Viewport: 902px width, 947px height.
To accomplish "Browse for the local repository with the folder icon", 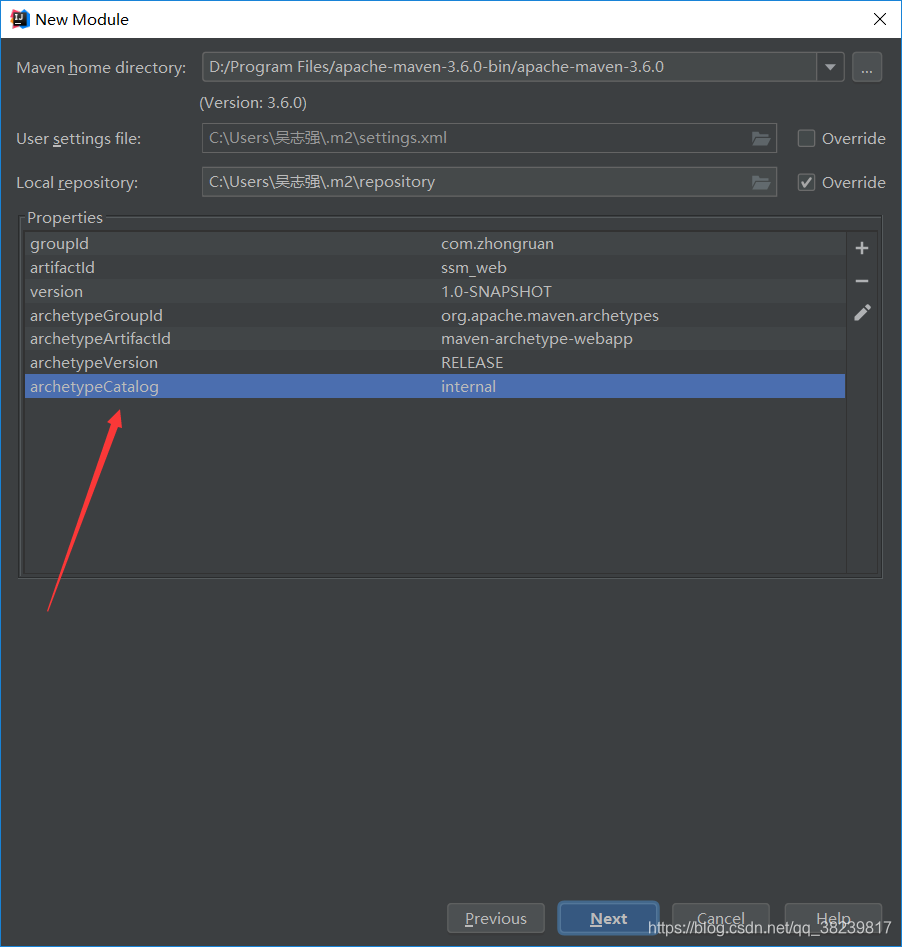I will pyautogui.click(x=761, y=182).
